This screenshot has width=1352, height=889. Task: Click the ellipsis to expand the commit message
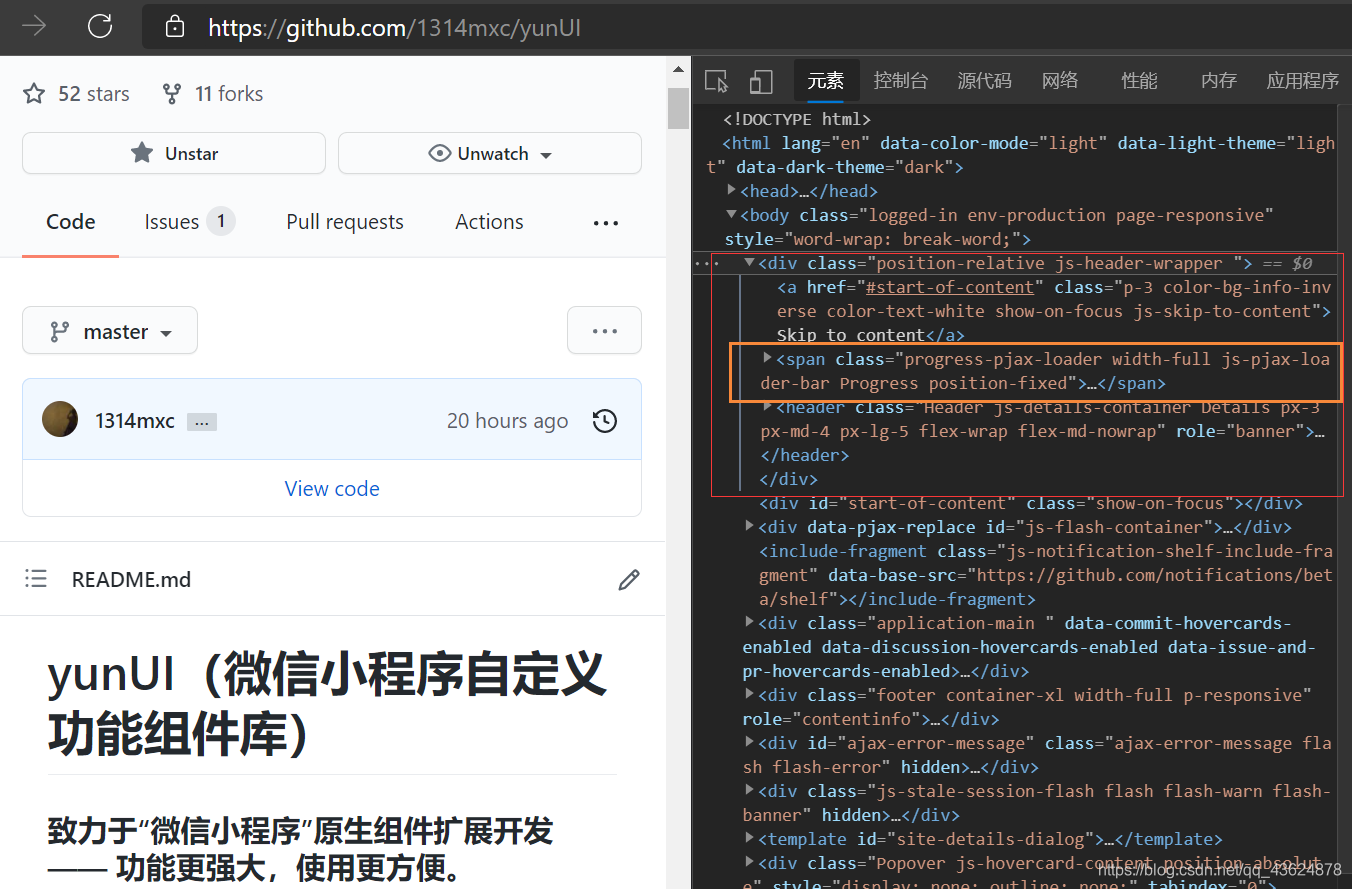(201, 421)
